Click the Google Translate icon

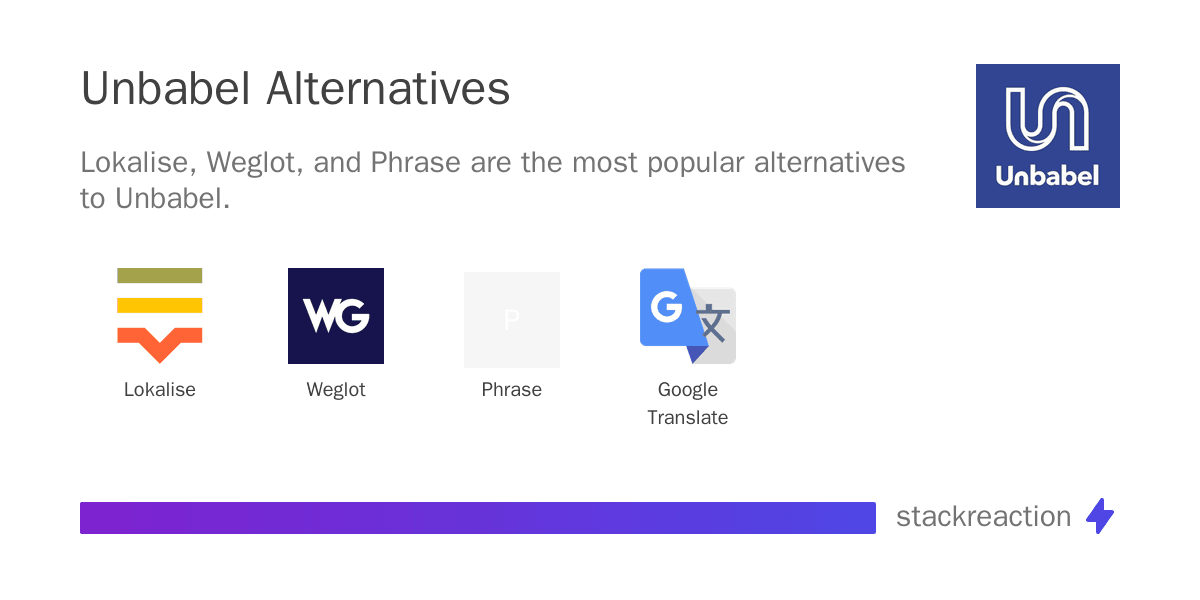coord(688,316)
